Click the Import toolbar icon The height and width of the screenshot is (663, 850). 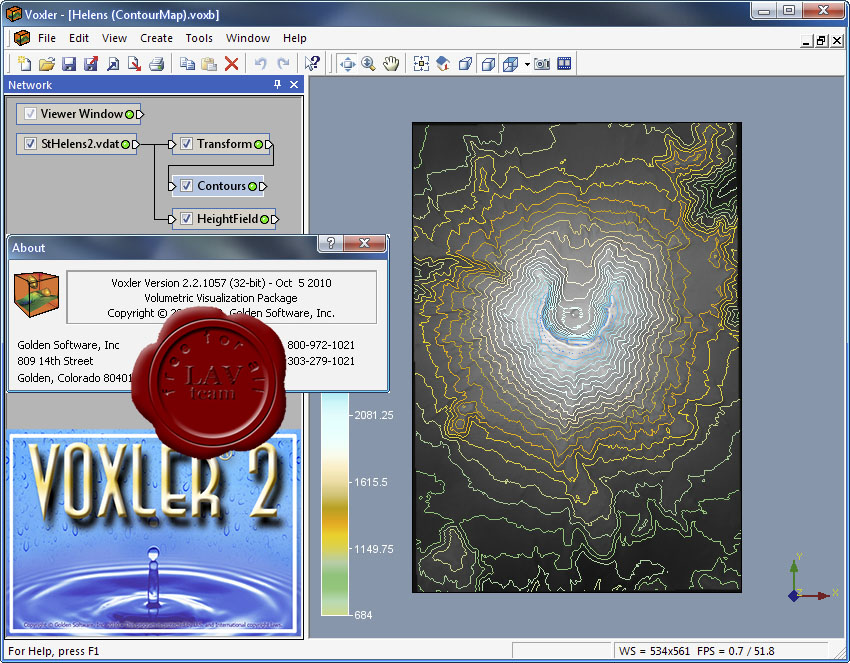click(113, 64)
